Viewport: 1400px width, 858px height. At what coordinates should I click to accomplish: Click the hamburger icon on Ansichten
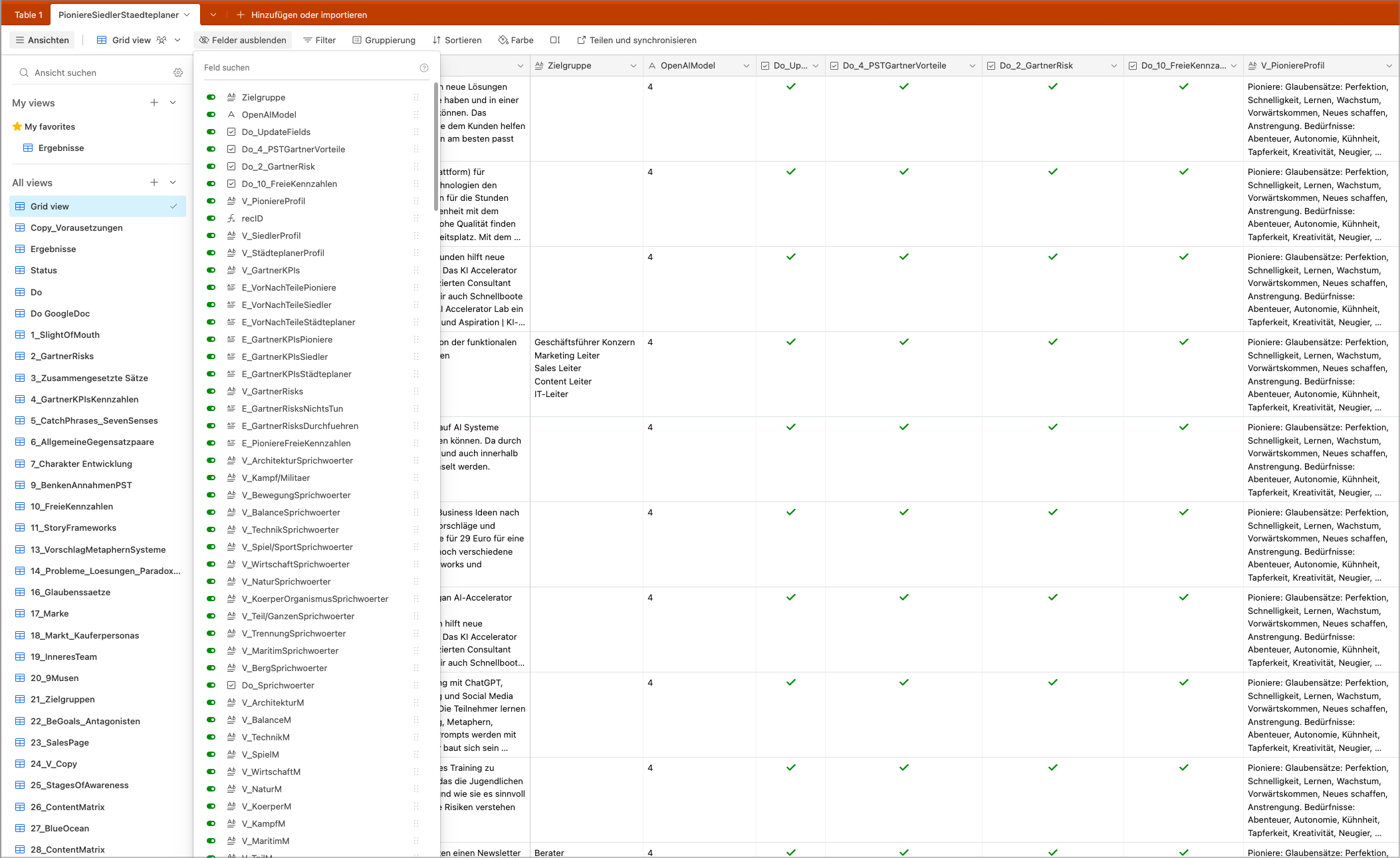click(x=20, y=40)
